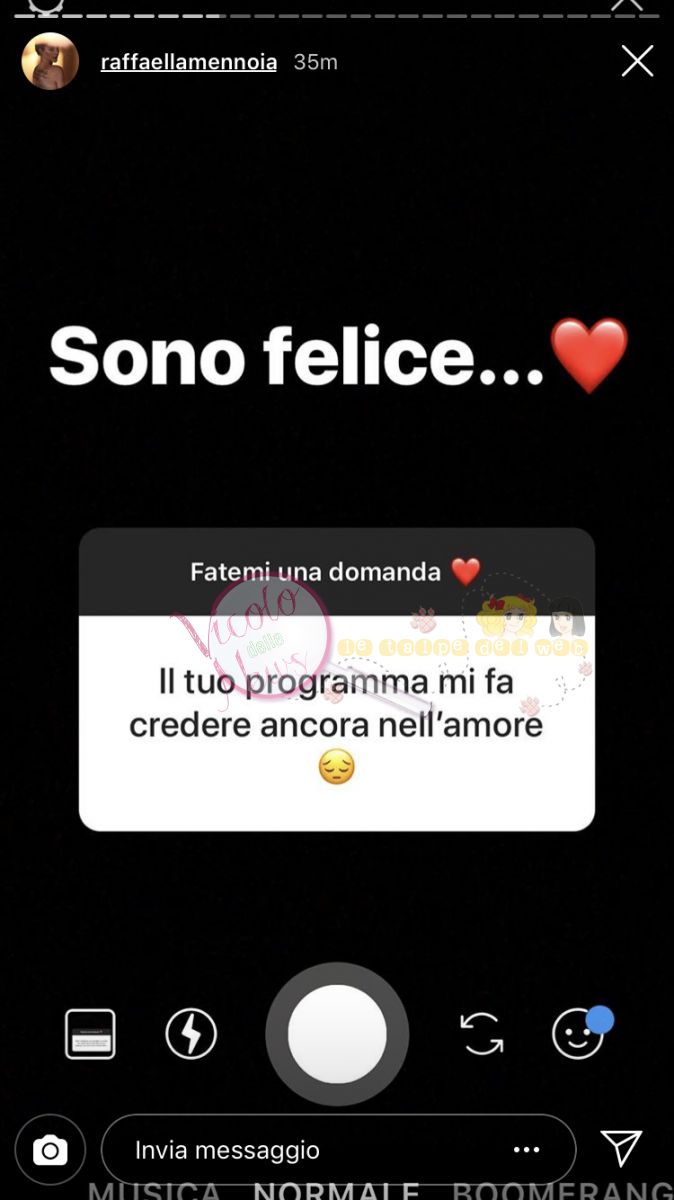Open face filters smiley icon
This screenshot has width=674, height=1200.
[581, 1032]
